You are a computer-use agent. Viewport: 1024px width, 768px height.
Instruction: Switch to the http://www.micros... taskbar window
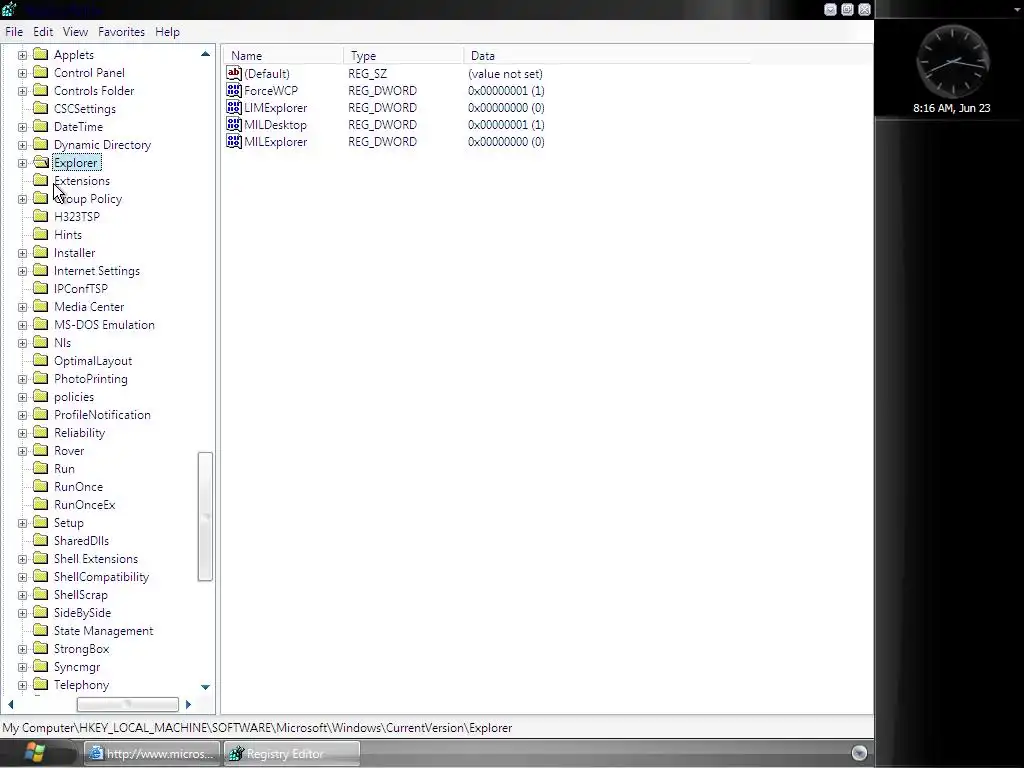click(152, 754)
